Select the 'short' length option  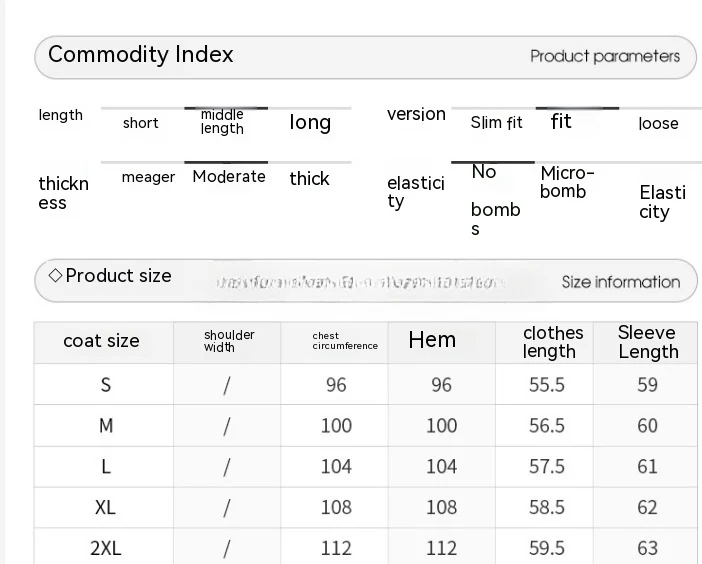pos(141,123)
